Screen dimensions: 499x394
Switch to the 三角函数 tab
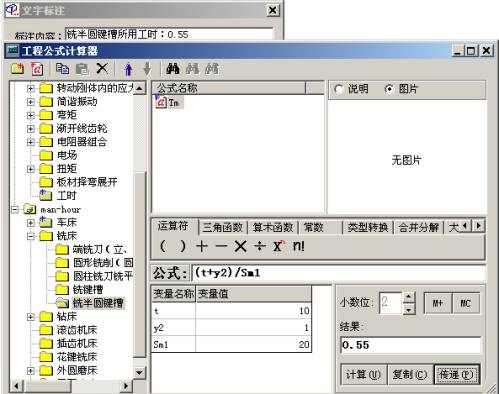[222, 227]
